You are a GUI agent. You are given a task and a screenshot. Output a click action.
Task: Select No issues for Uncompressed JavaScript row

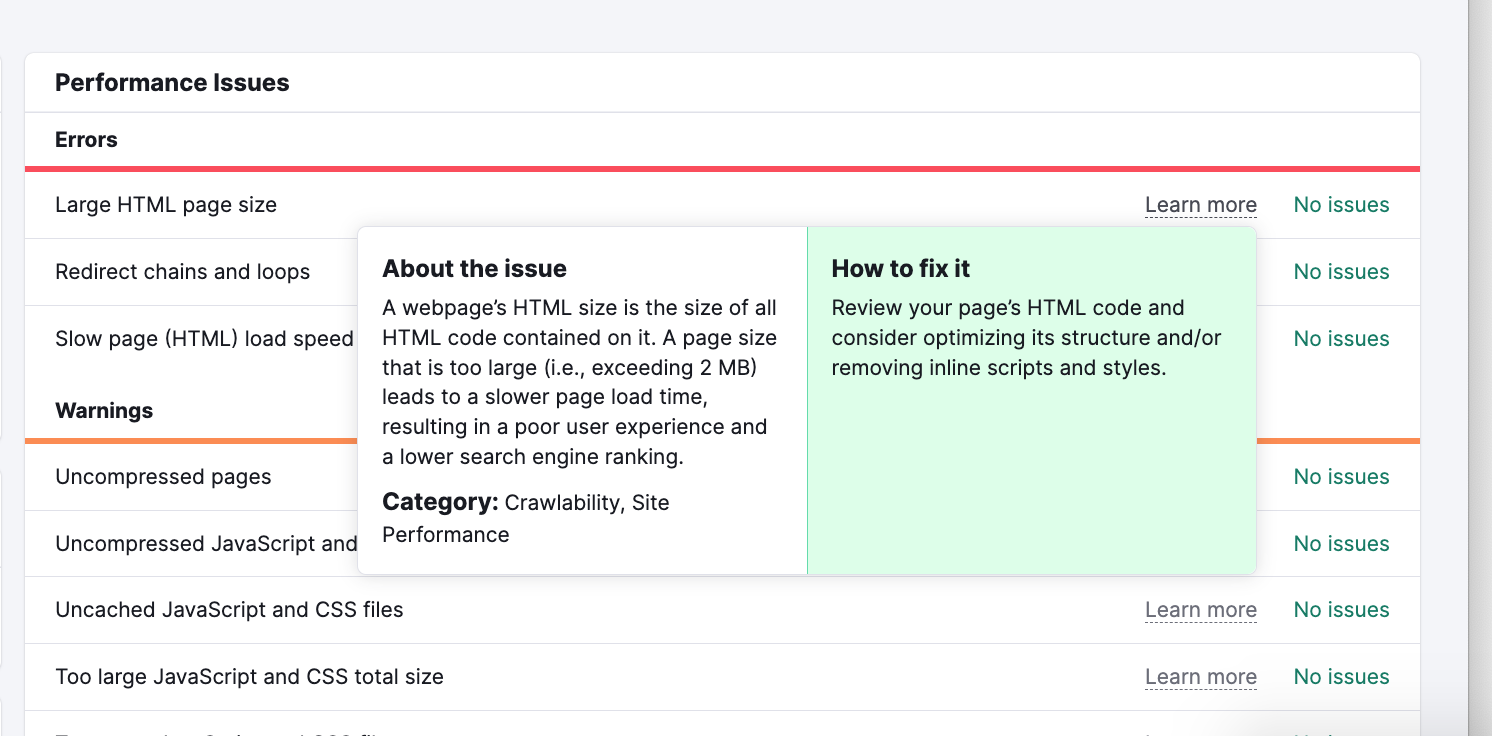[1341, 544]
